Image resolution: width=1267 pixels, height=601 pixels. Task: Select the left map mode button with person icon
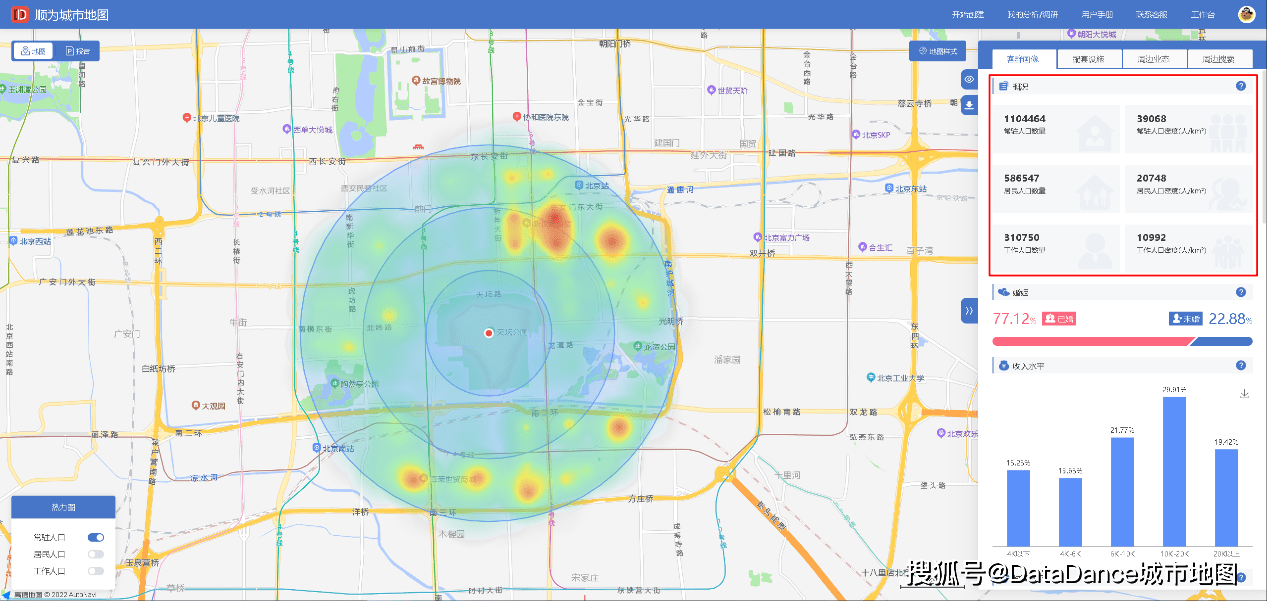click(34, 51)
